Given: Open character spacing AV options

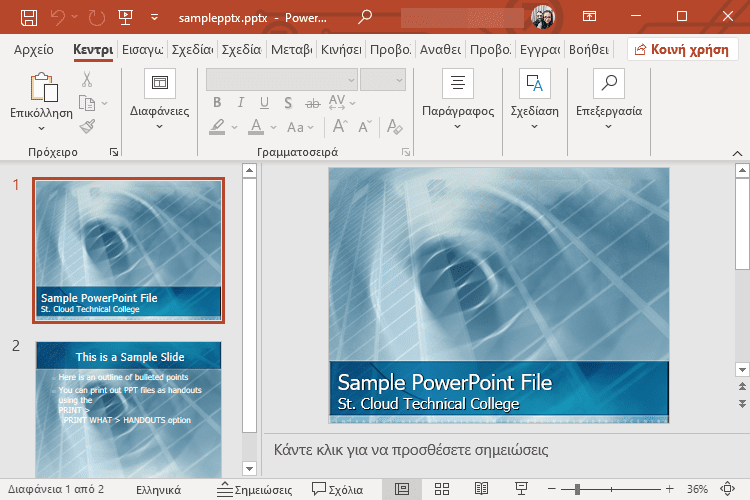Looking at the screenshot, I should pyautogui.click(x=342, y=102).
